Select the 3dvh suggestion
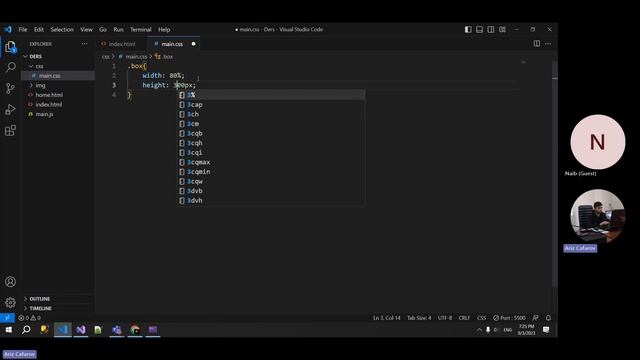This screenshot has width=640, height=360. click(x=271, y=200)
